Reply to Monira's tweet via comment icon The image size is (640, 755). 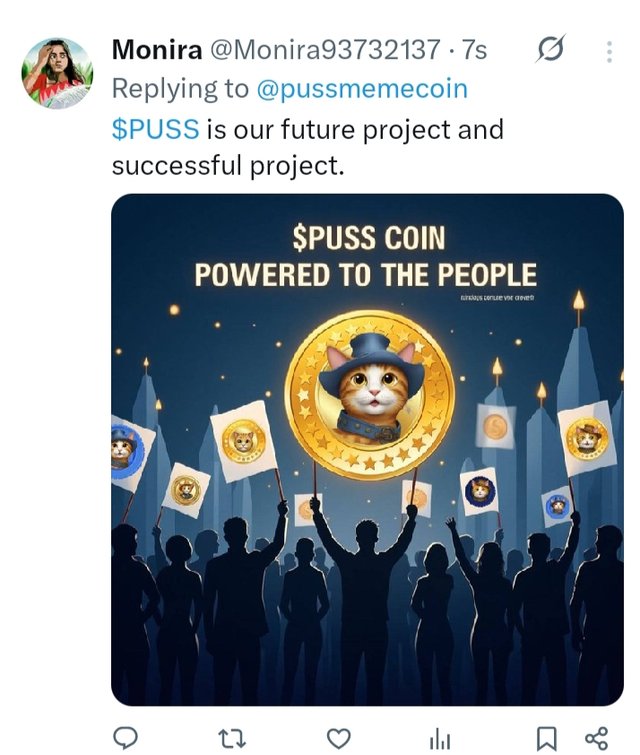pyautogui.click(x=125, y=738)
